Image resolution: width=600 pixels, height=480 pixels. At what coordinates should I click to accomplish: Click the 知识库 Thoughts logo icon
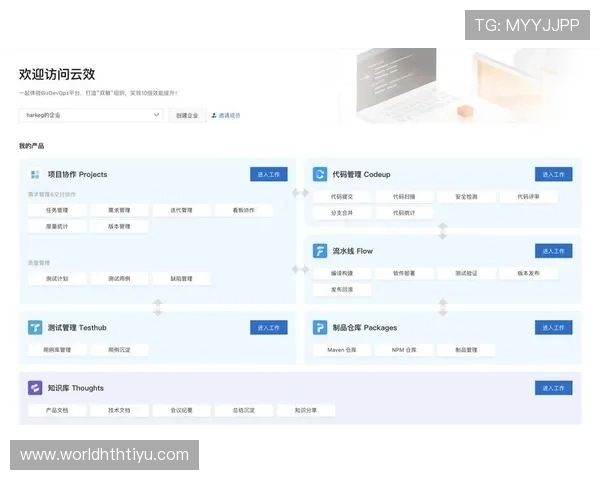tap(35, 388)
